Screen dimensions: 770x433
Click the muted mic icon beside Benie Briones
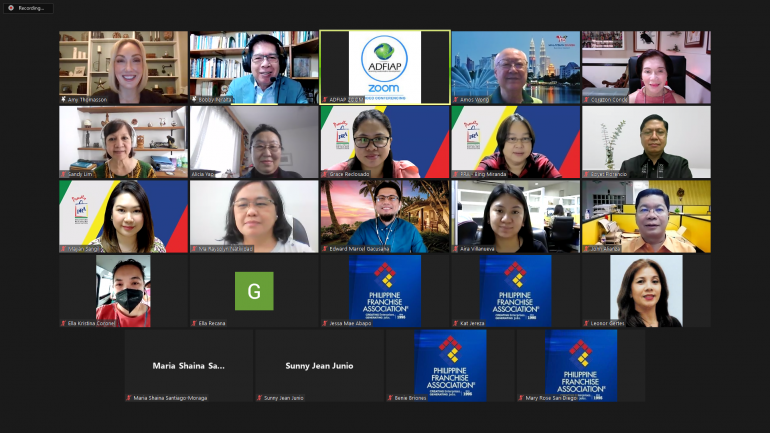pos(390,398)
